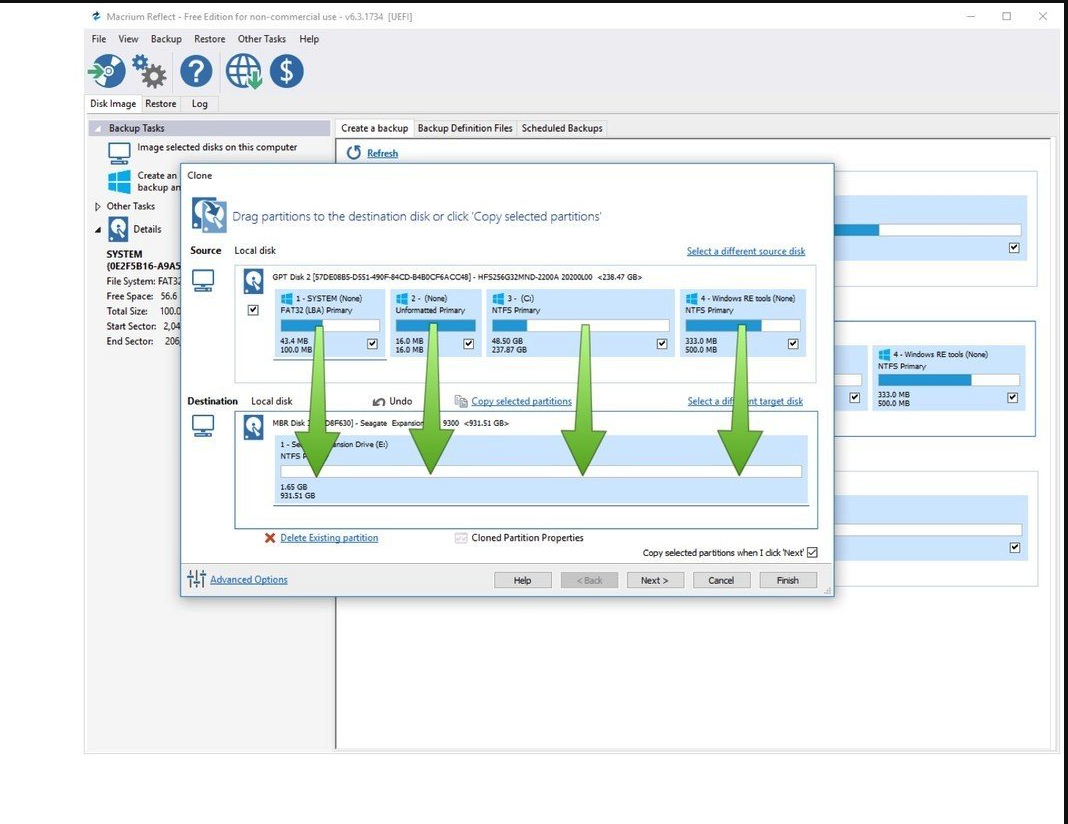Viewport: 1068px width, 824px height.
Task: Click the Next > button
Action: tap(655, 580)
